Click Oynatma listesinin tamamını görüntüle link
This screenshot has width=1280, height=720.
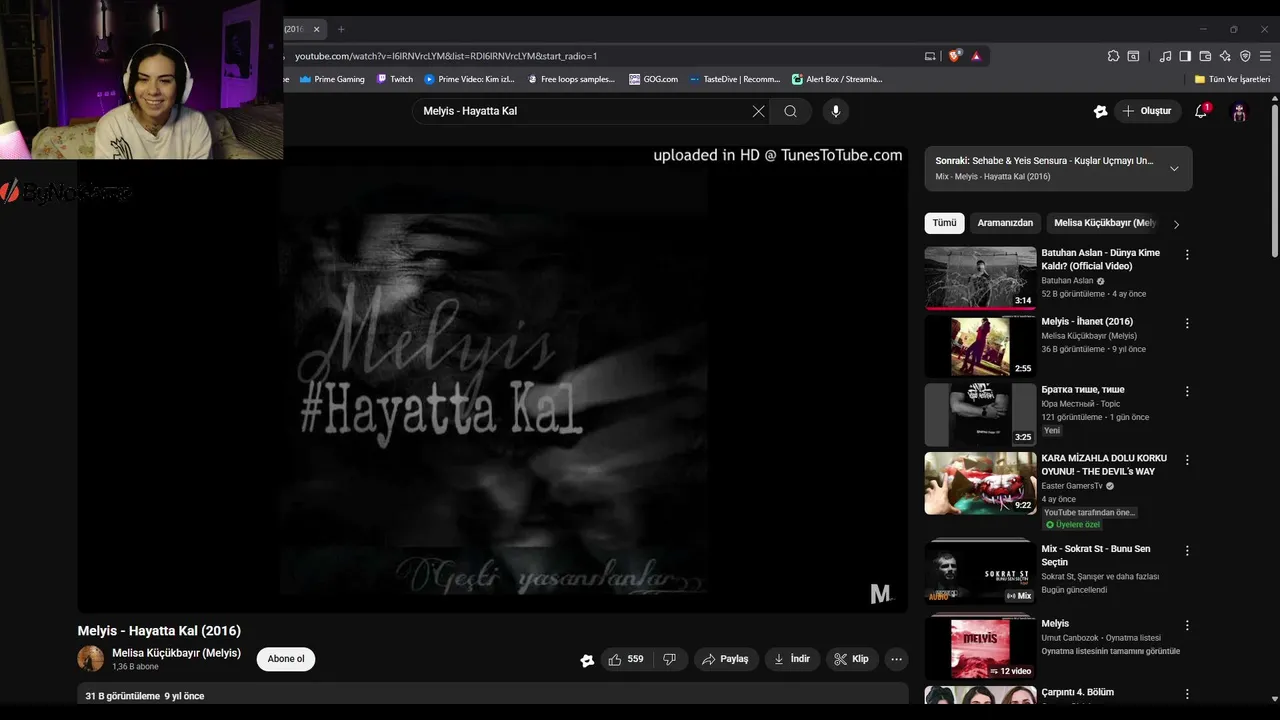[x=1110, y=651]
